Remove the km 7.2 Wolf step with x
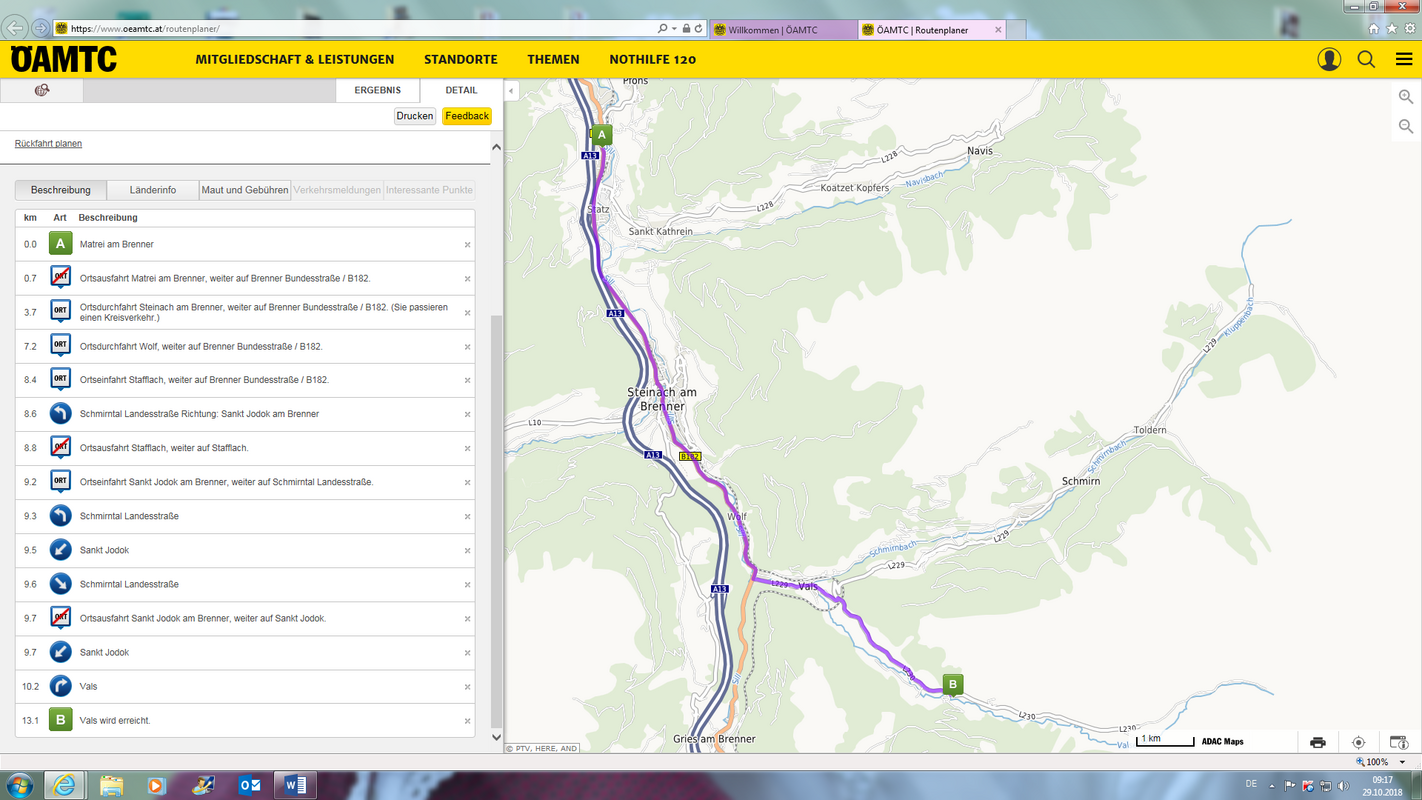The width and height of the screenshot is (1422, 800). [x=467, y=347]
